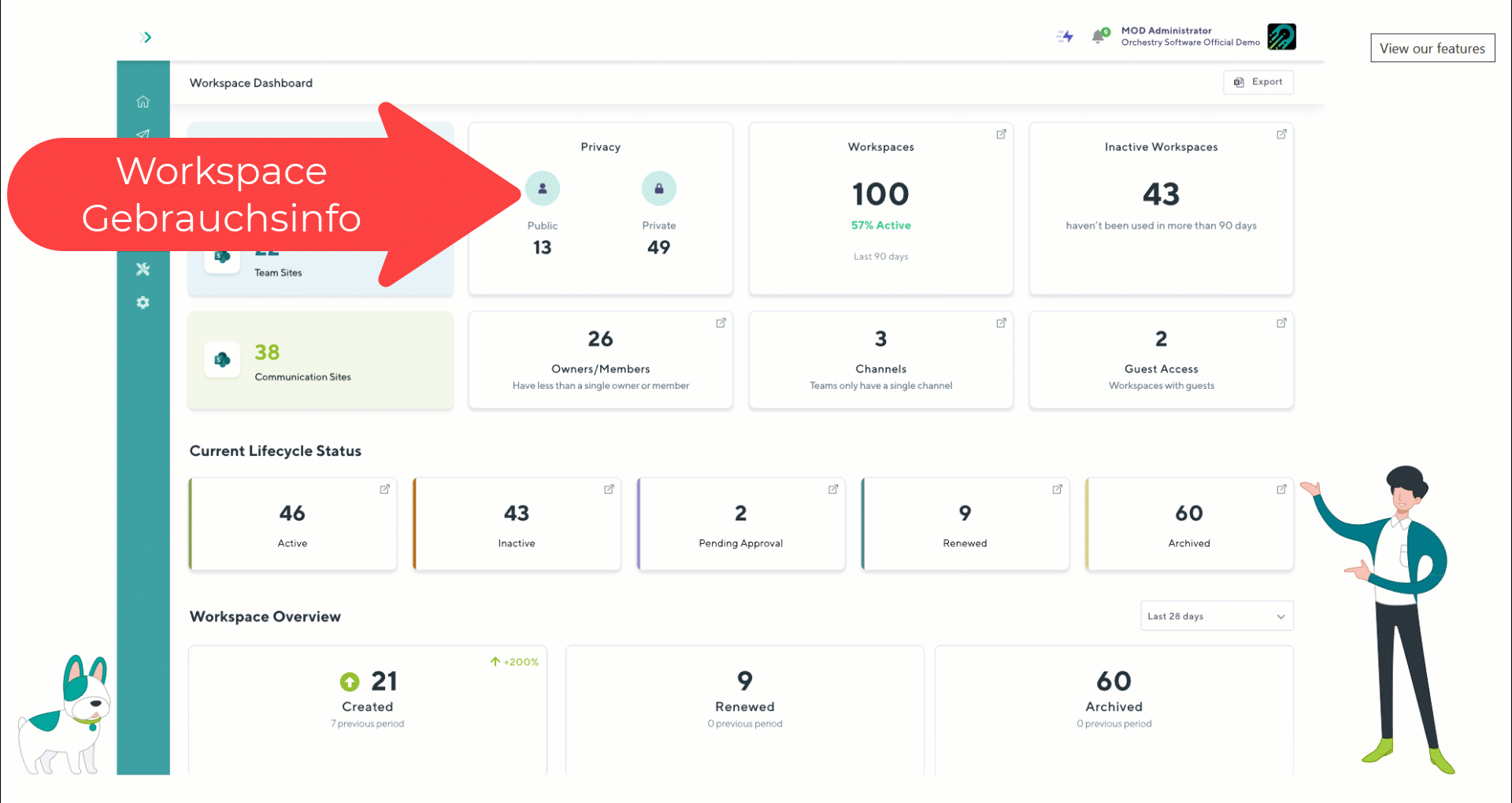Click the lightning quick actions icon
1512x803 pixels.
click(x=1065, y=36)
